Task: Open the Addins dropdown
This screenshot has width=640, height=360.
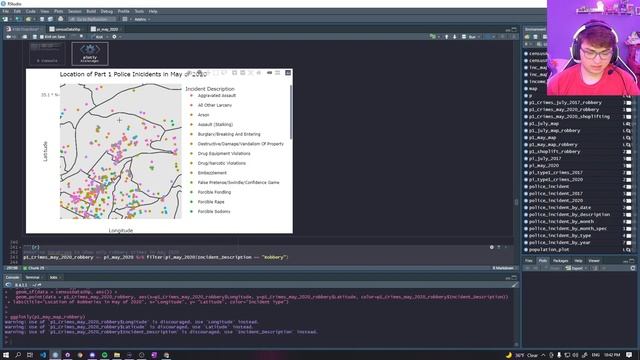Action: pos(142,19)
